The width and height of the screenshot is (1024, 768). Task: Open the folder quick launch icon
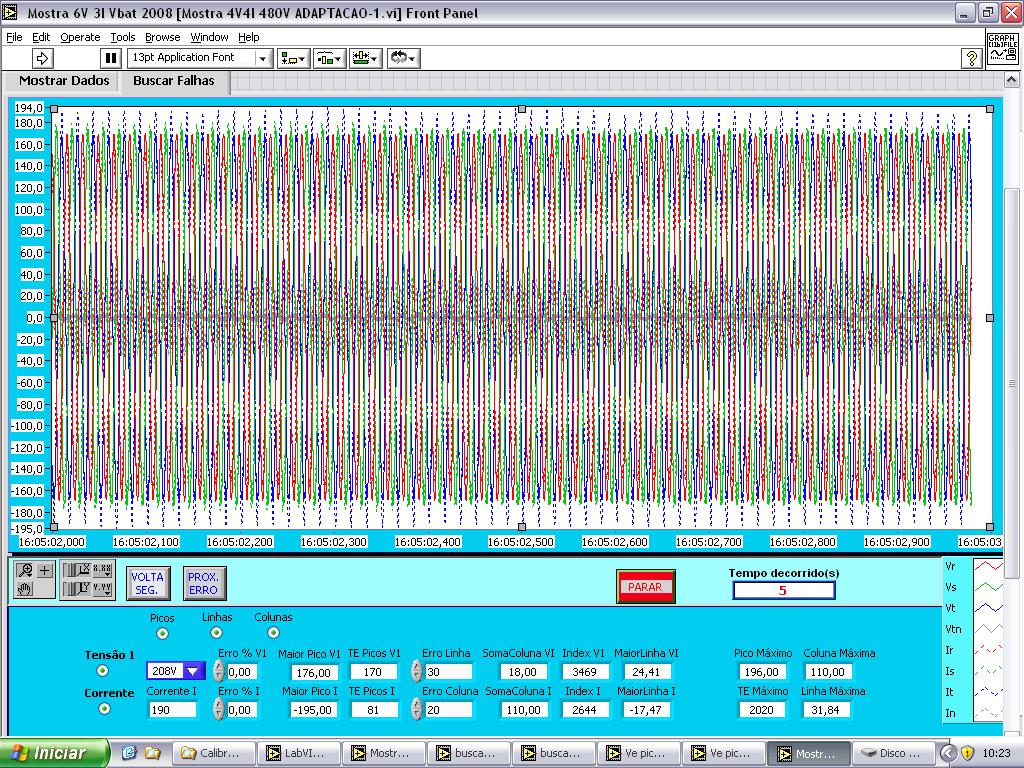(153, 753)
